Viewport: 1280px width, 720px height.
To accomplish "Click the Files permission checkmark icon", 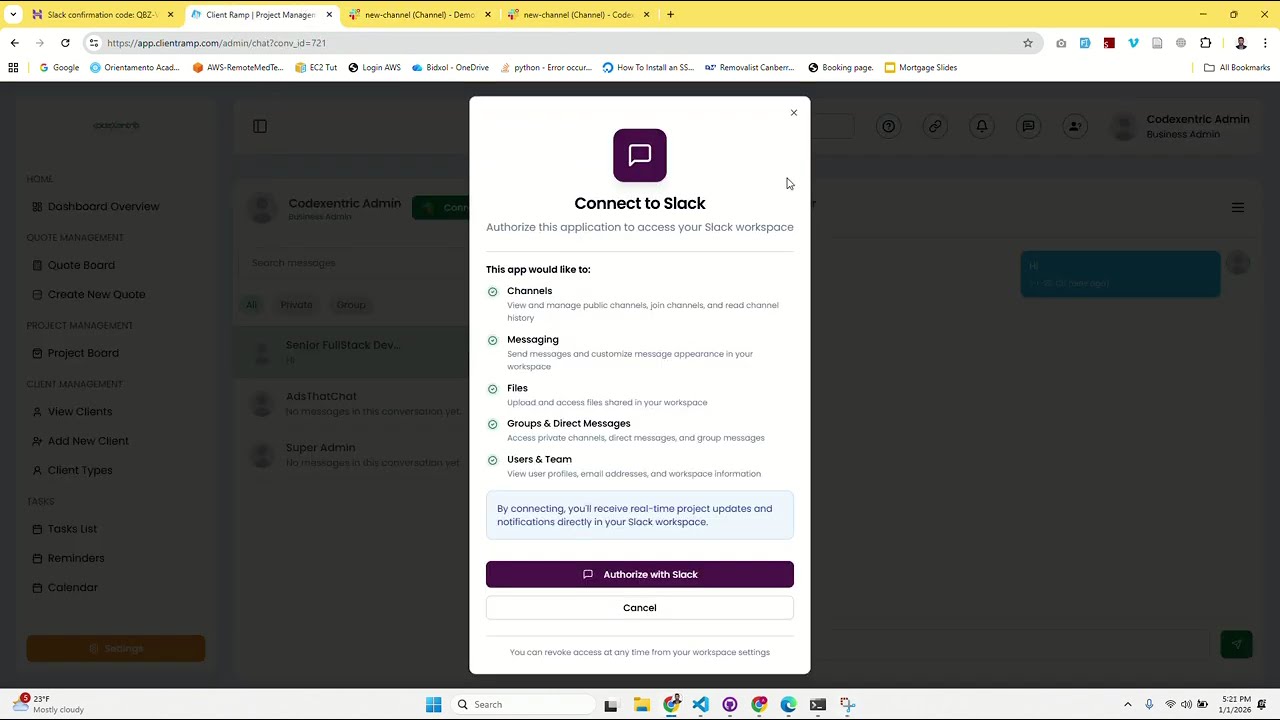I will 492,389.
